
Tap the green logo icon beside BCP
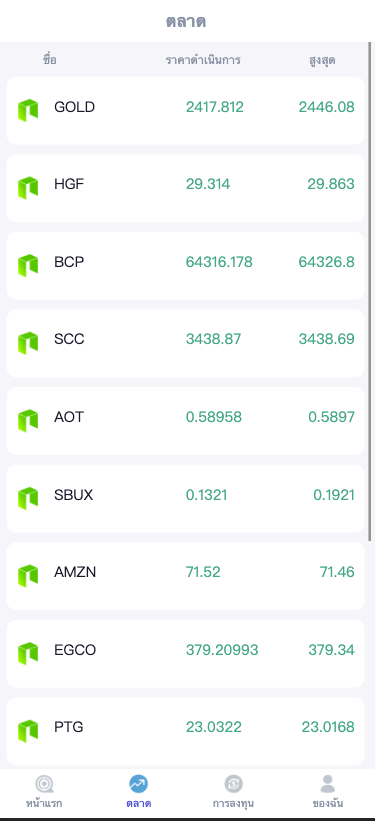coord(28,265)
